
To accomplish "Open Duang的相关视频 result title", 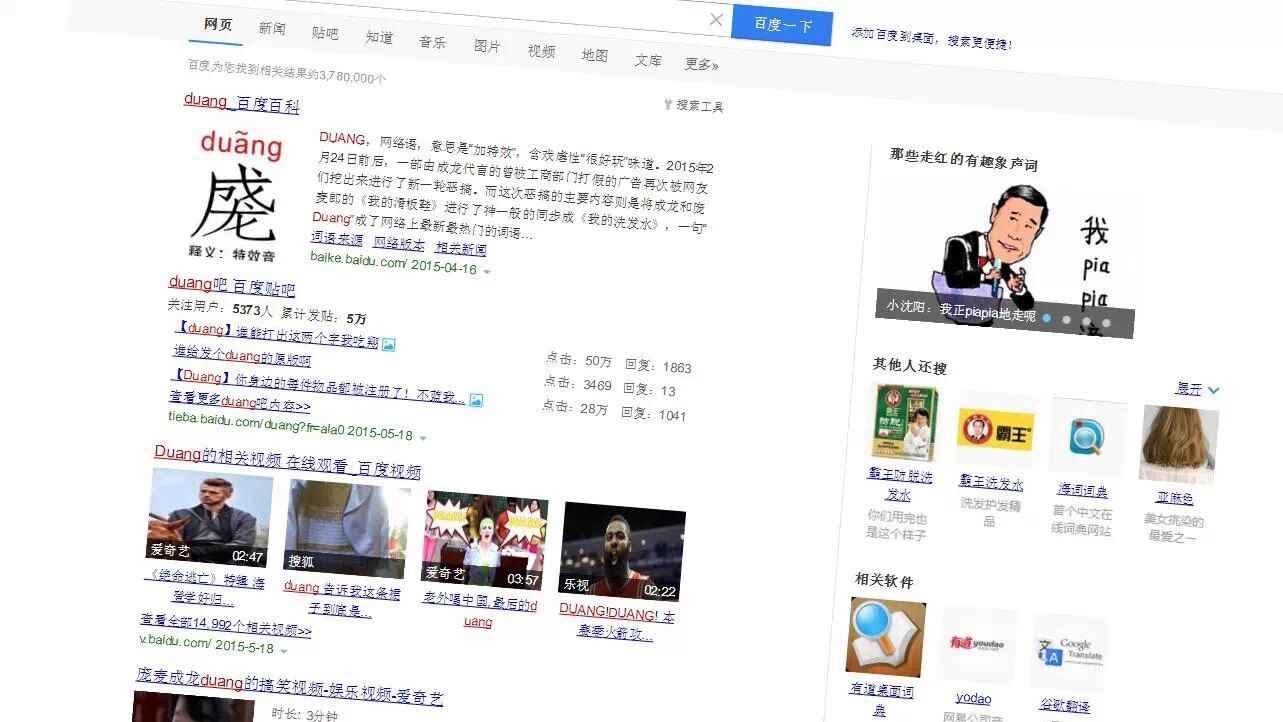I will [287, 461].
